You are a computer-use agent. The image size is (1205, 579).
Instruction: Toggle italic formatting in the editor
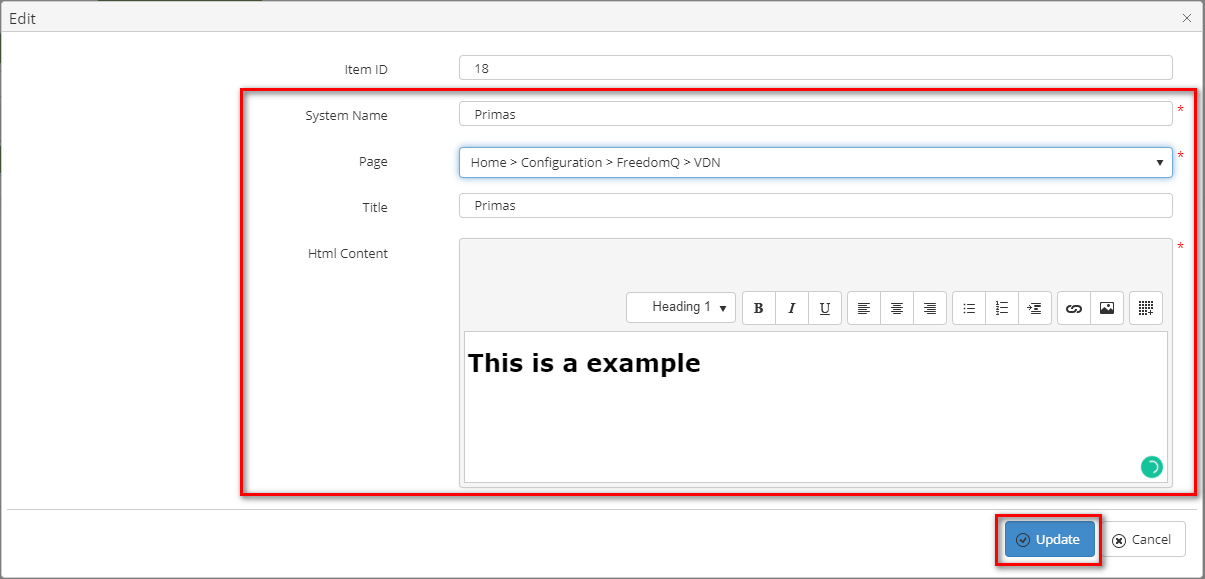(x=791, y=308)
